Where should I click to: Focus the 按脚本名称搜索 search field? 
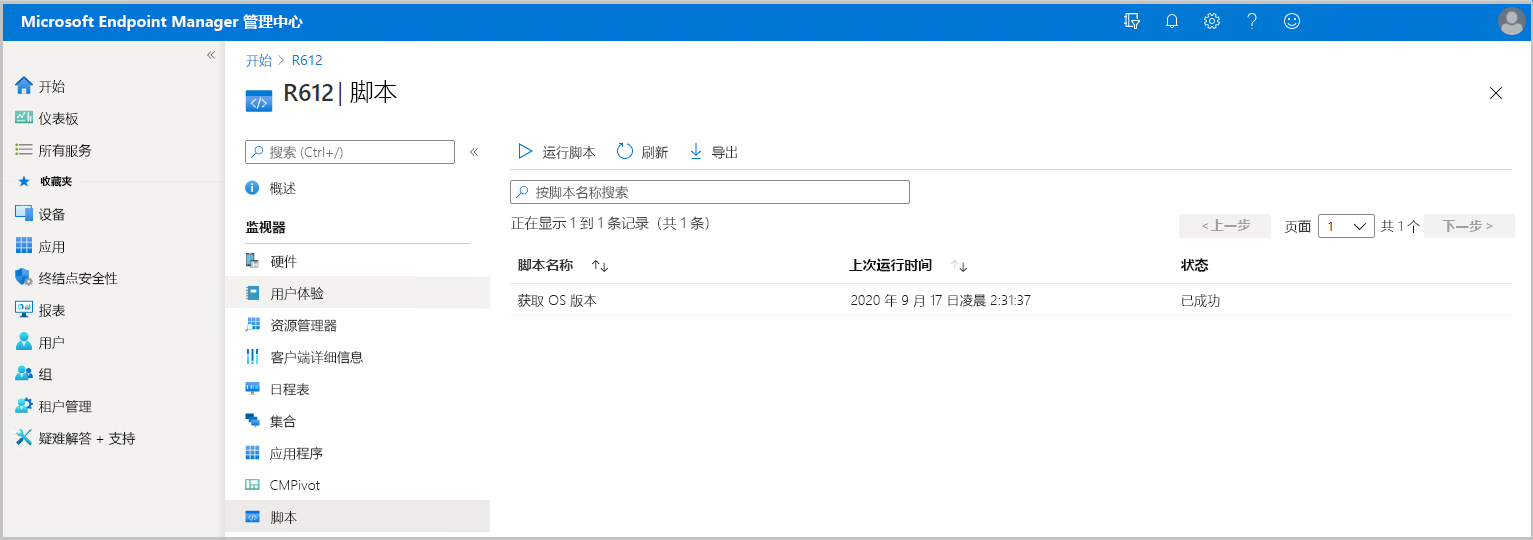[x=710, y=192]
